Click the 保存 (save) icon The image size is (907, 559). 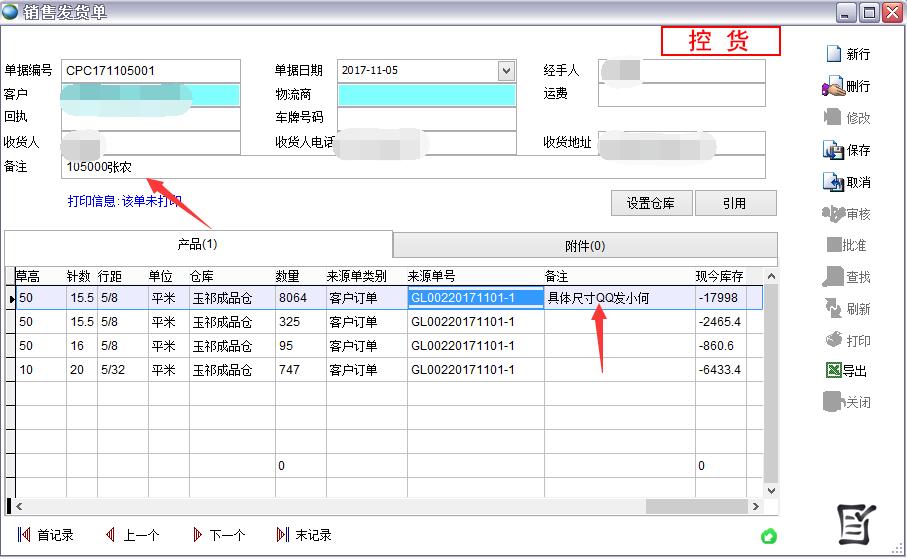833,150
